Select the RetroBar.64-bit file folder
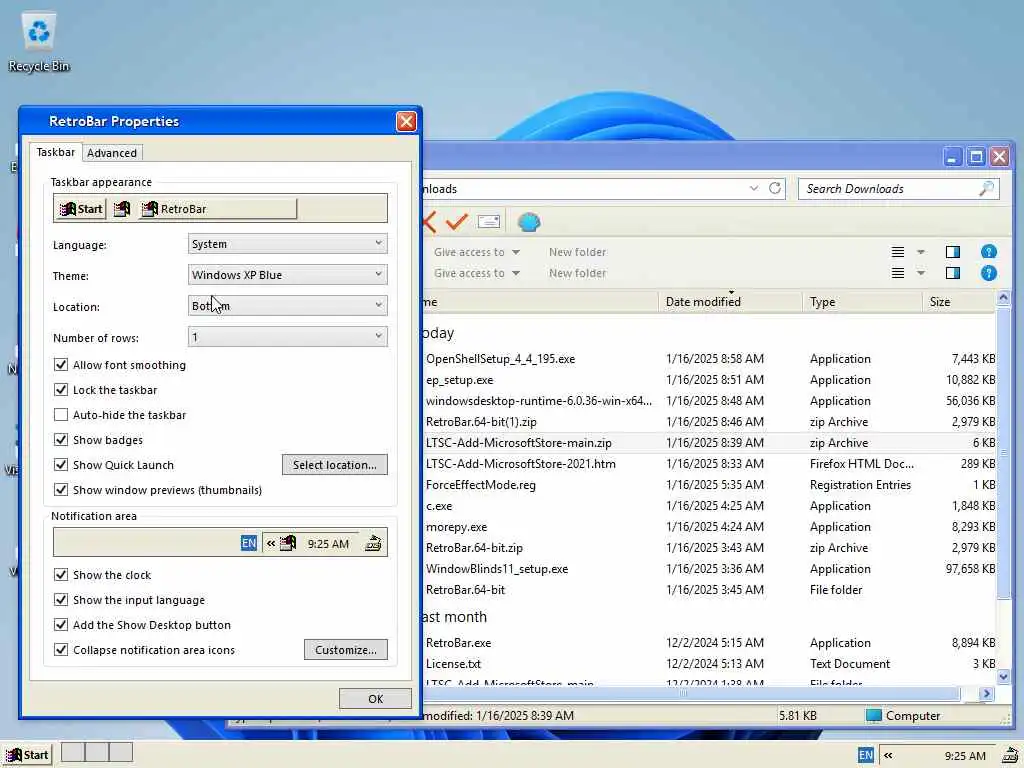The width and height of the screenshot is (1024, 768). click(465, 590)
